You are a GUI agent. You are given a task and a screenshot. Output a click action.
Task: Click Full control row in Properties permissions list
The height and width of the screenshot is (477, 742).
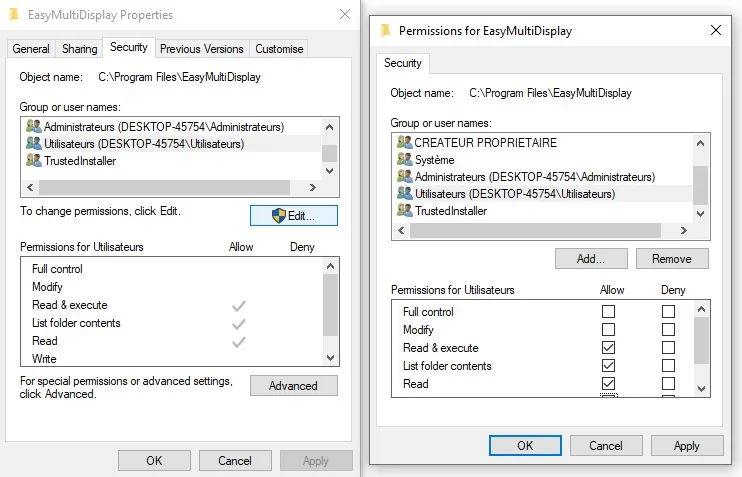pyautogui.click(x=173, y=269)
